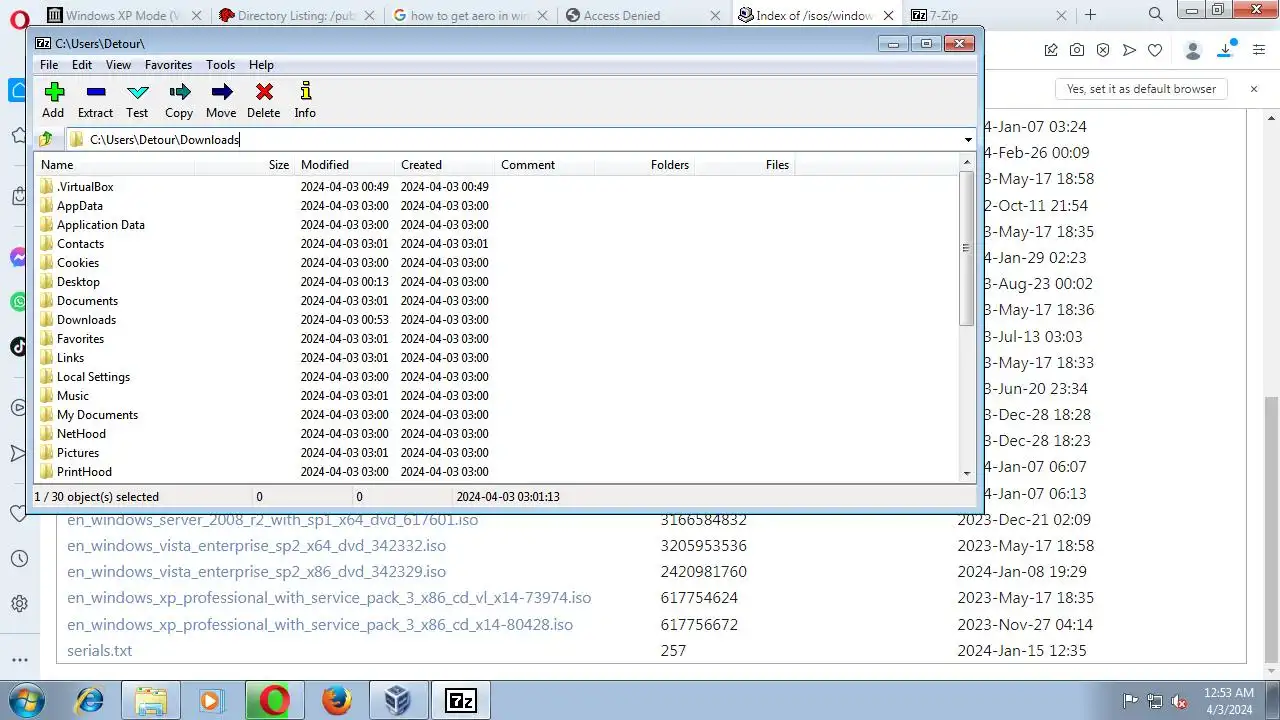This screenshot has height=720, width=1280.
Task: Click the up-one-level folder icon
Action: [46, 139]
